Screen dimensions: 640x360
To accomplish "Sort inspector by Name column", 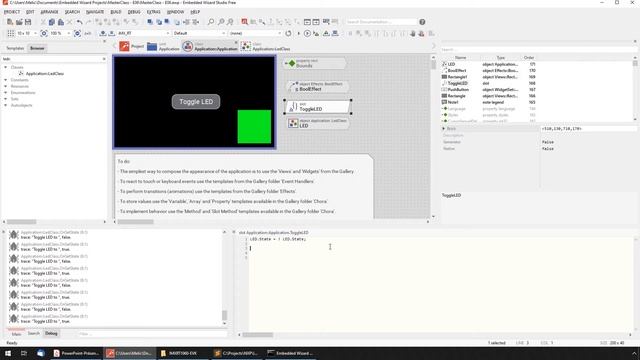I will pos(461,58).
